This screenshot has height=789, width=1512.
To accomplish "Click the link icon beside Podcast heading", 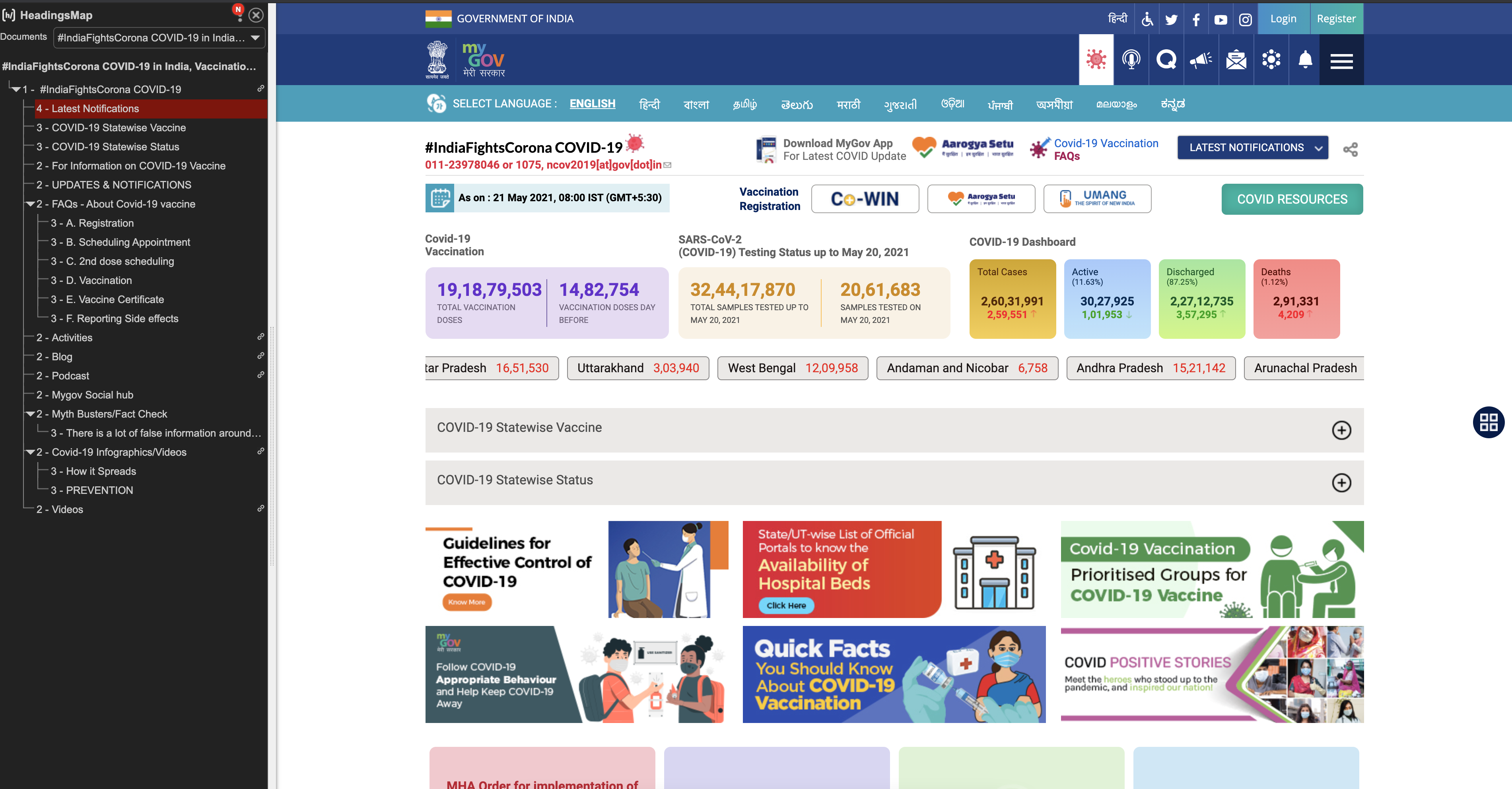I will [x=260, y=375].
